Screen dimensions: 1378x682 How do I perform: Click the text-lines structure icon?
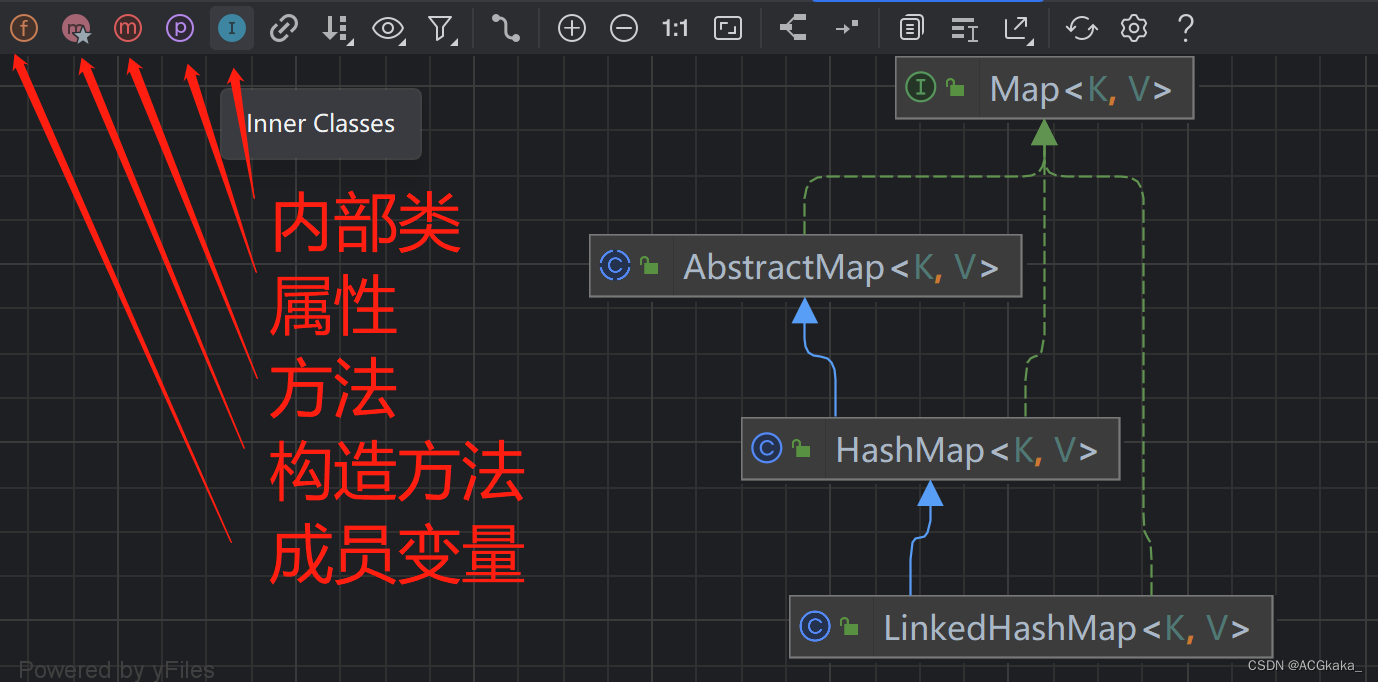(x=964, y=29)
